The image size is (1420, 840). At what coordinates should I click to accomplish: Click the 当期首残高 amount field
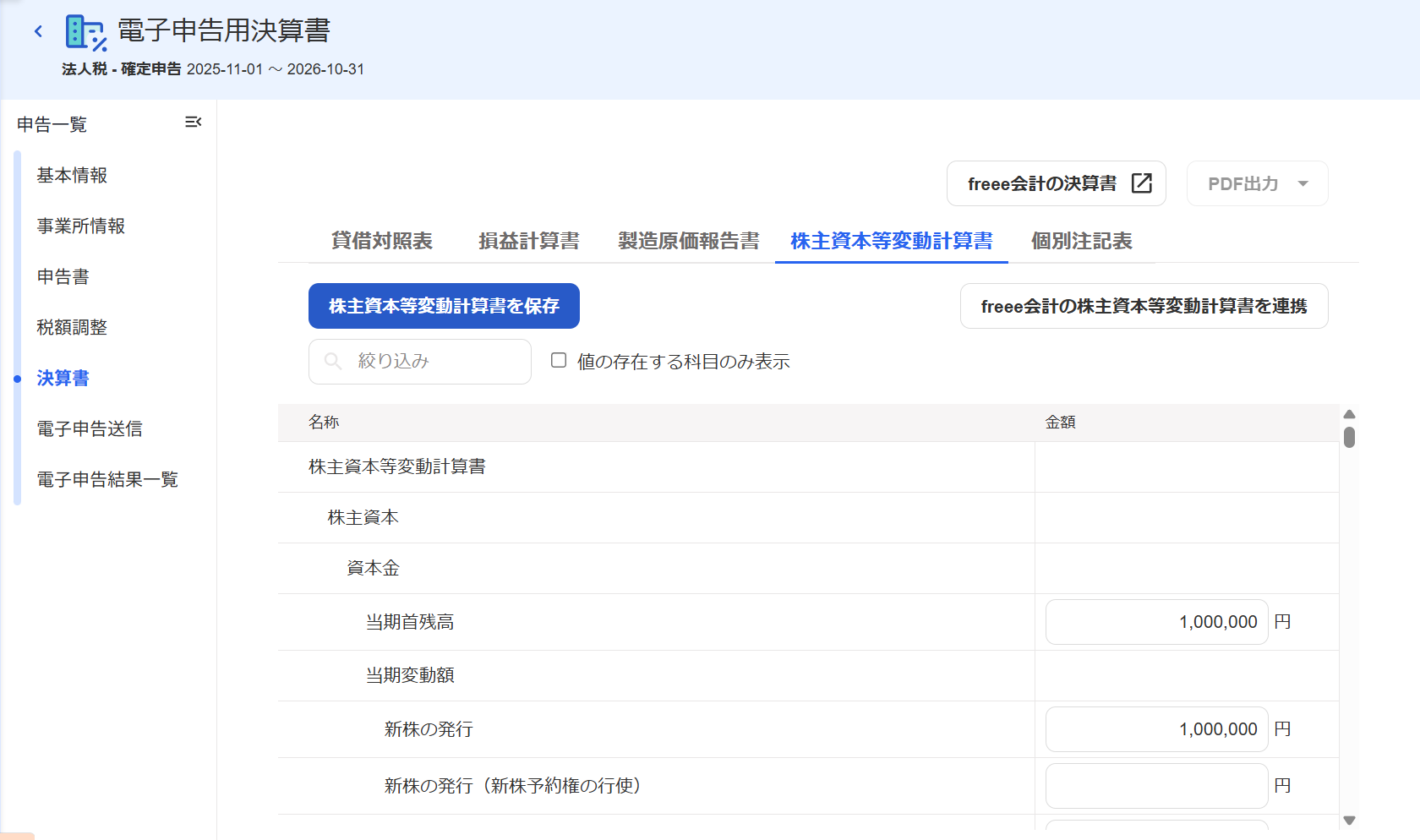click(x=1157, y=622)
